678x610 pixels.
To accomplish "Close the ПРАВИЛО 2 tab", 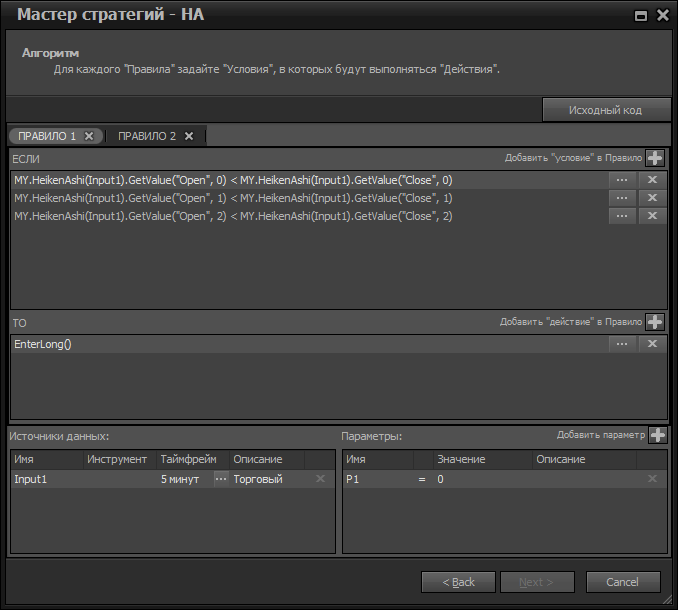I will tap(189, 136).
